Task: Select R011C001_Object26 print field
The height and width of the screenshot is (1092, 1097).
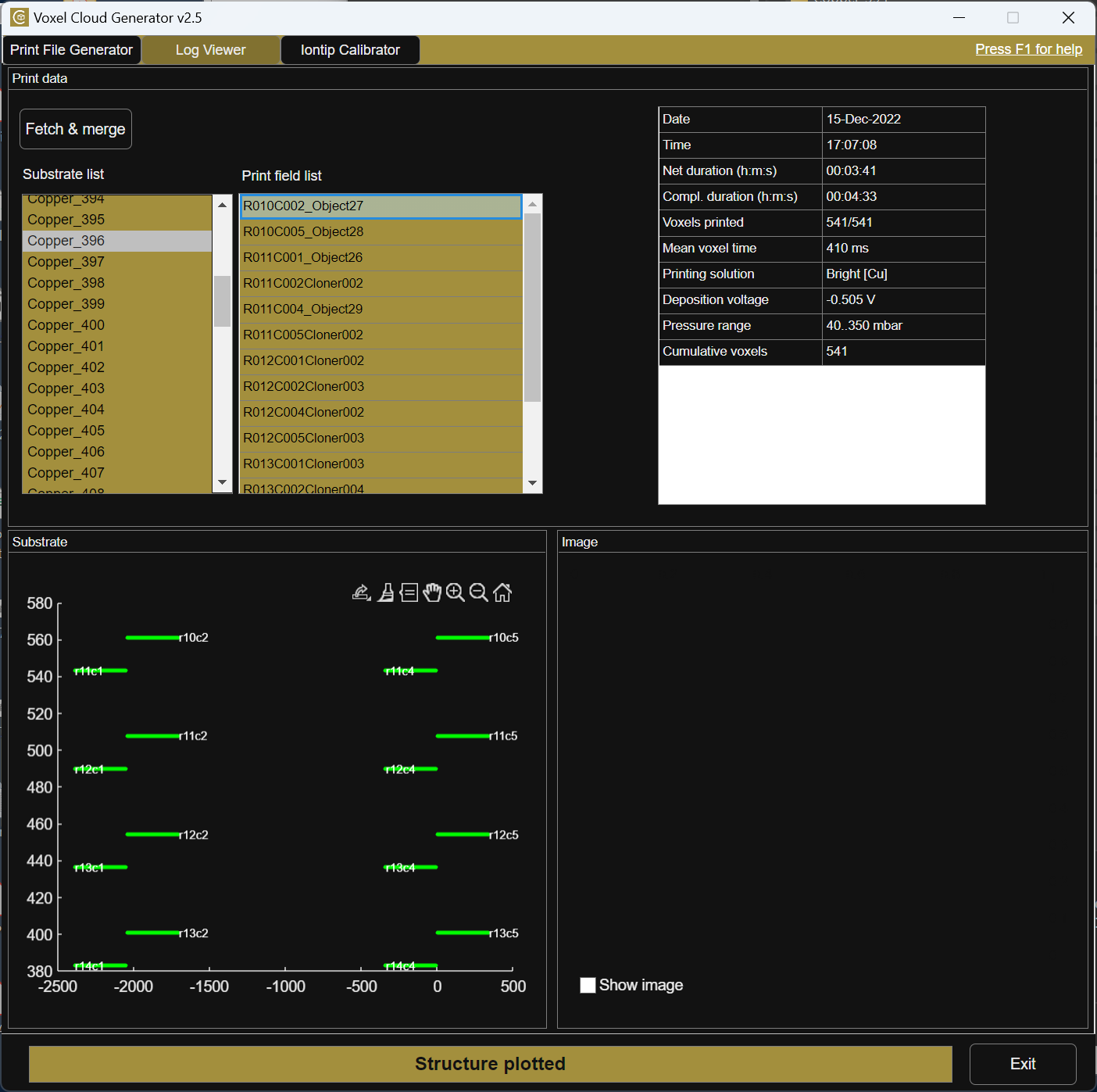Action: [x=381, y=258]
